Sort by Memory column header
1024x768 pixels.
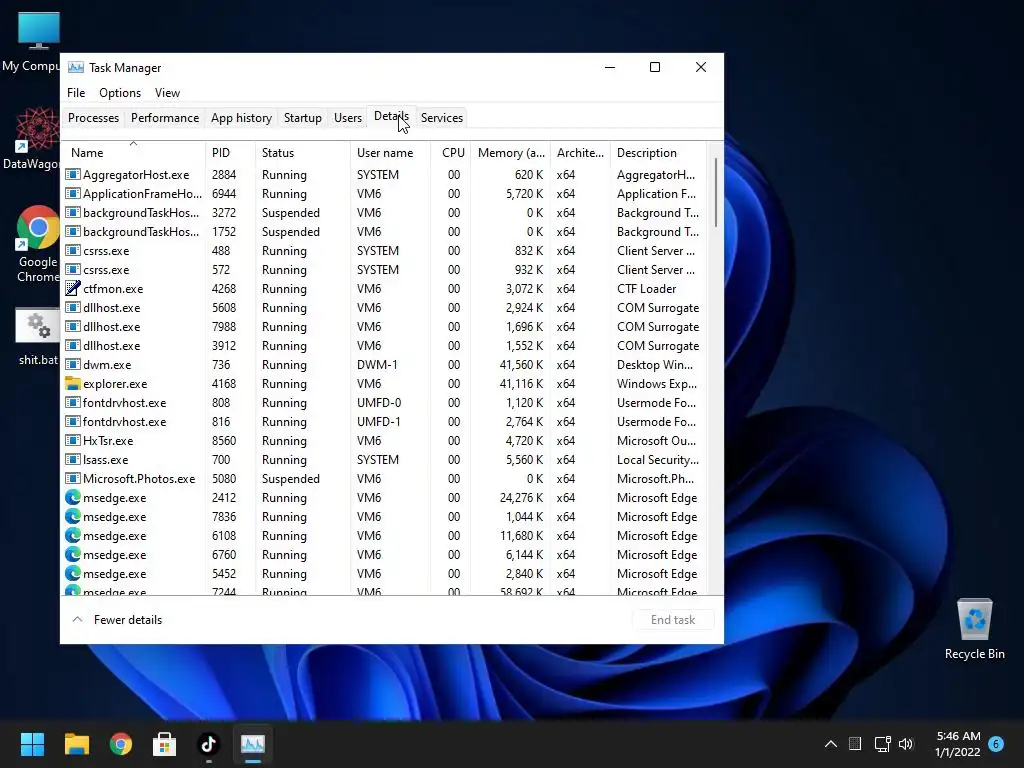coord(511,152)
